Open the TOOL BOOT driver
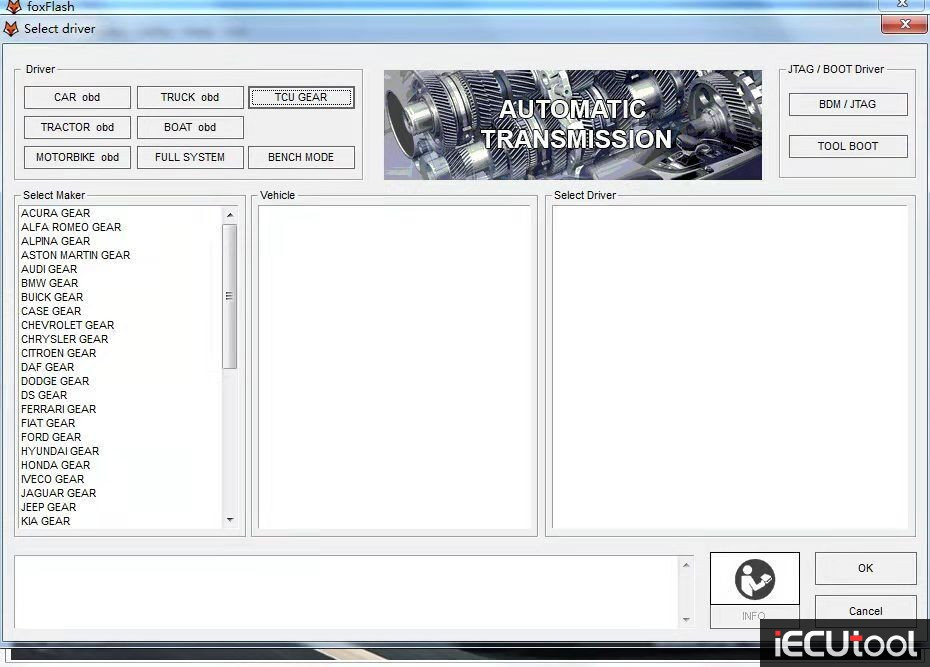The width and height of the screenshot is (930, 667). tap(848, 146)
